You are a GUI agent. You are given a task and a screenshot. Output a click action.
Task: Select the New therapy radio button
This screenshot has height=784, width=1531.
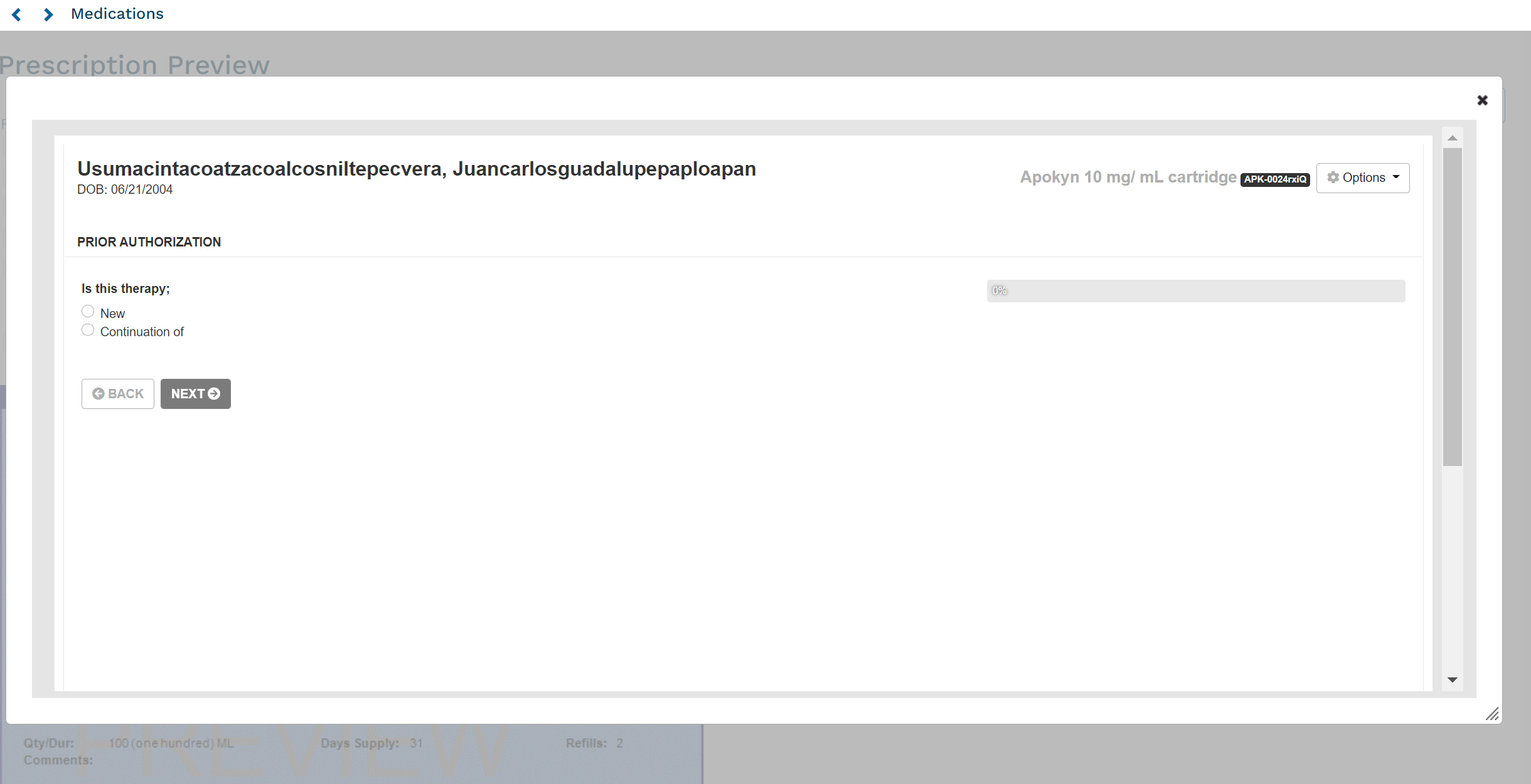pos(88,312)
